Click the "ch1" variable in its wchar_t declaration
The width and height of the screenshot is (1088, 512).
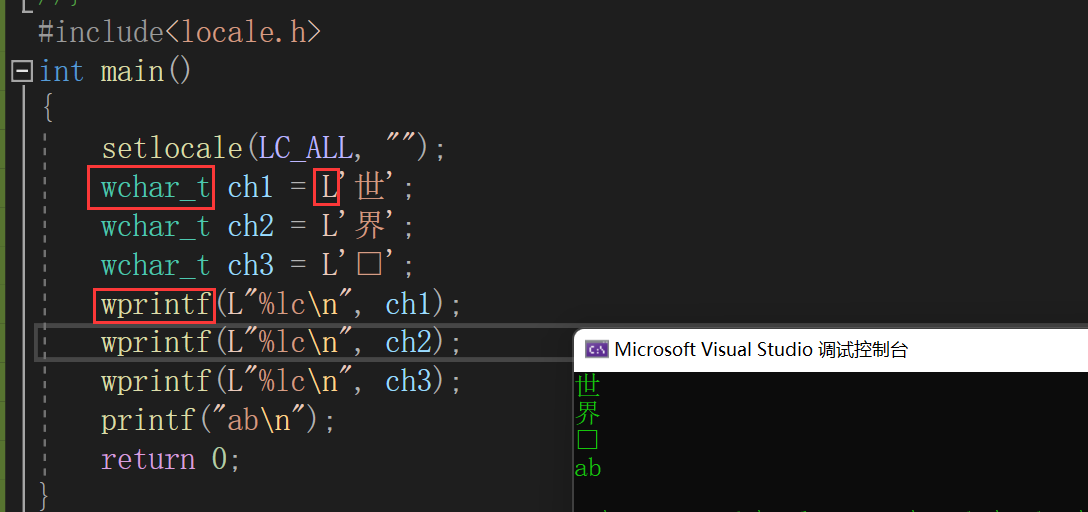click(250, 187)
